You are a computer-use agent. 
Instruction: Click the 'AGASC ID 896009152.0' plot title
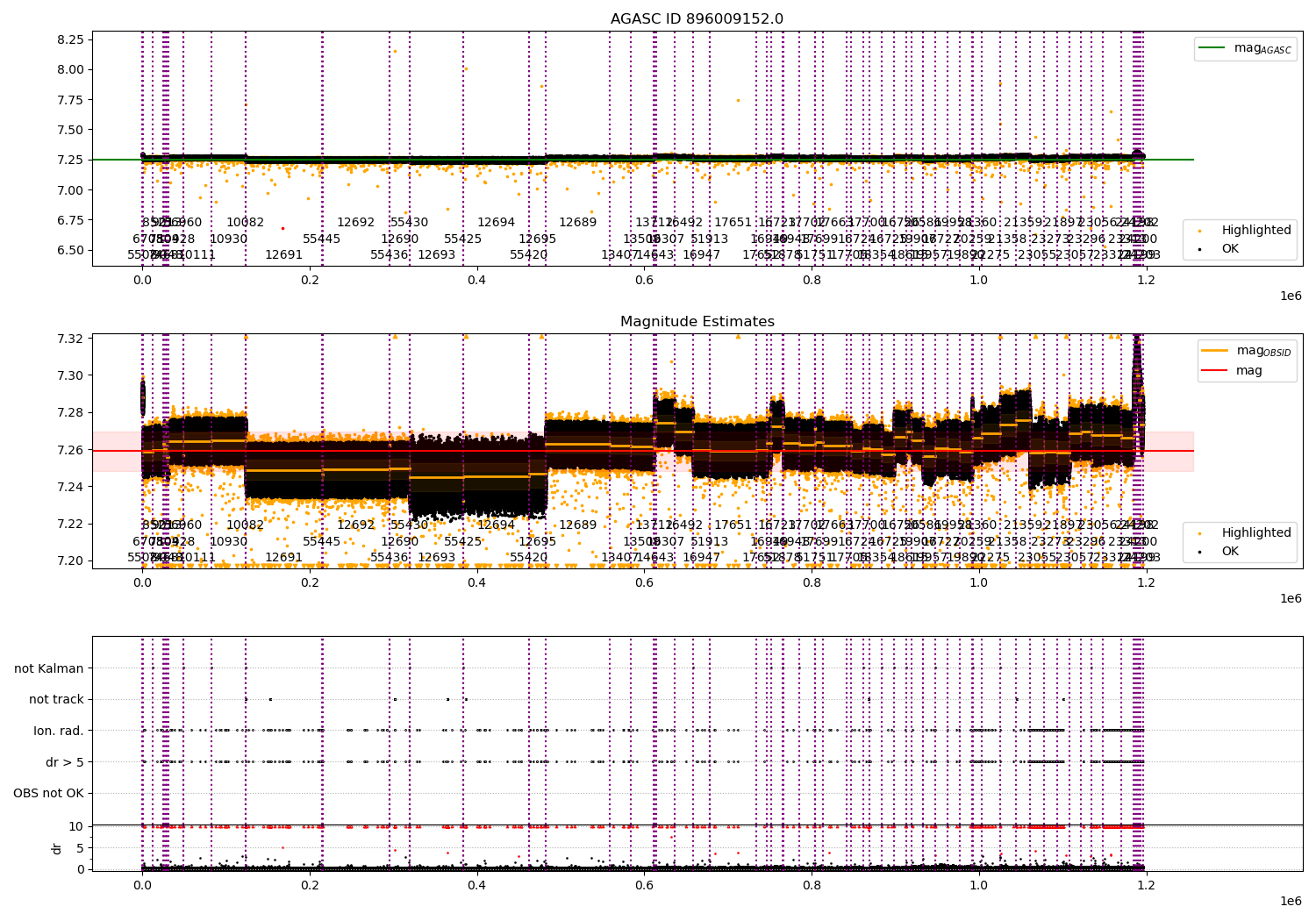coord(697,19)
